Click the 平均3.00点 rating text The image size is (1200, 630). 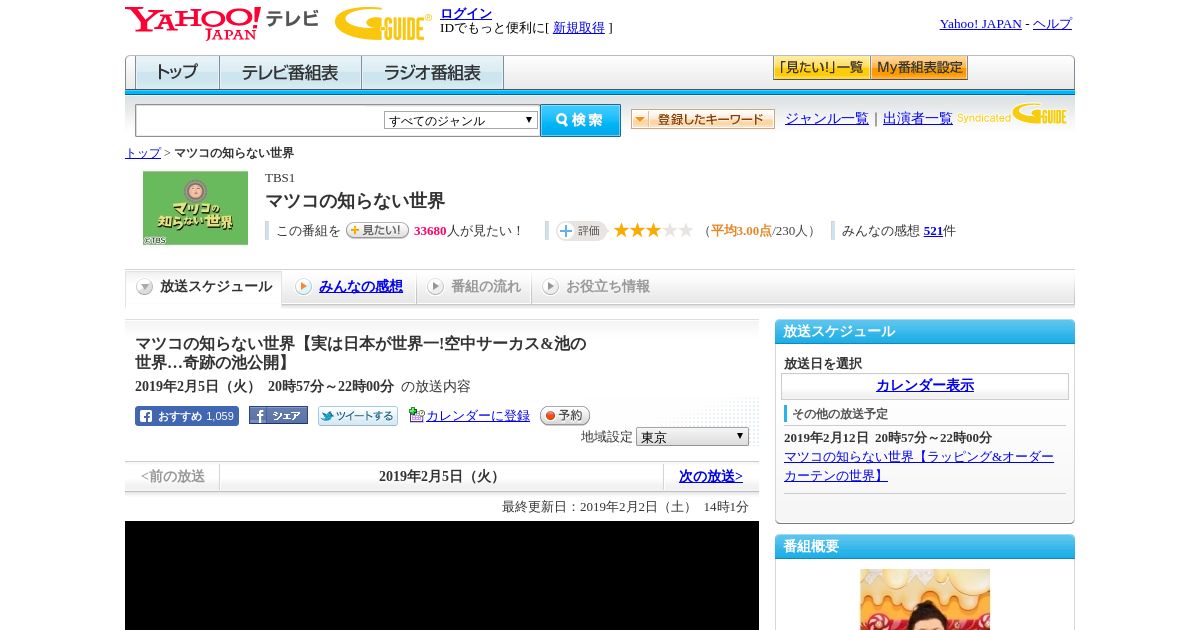pos(741,231)
